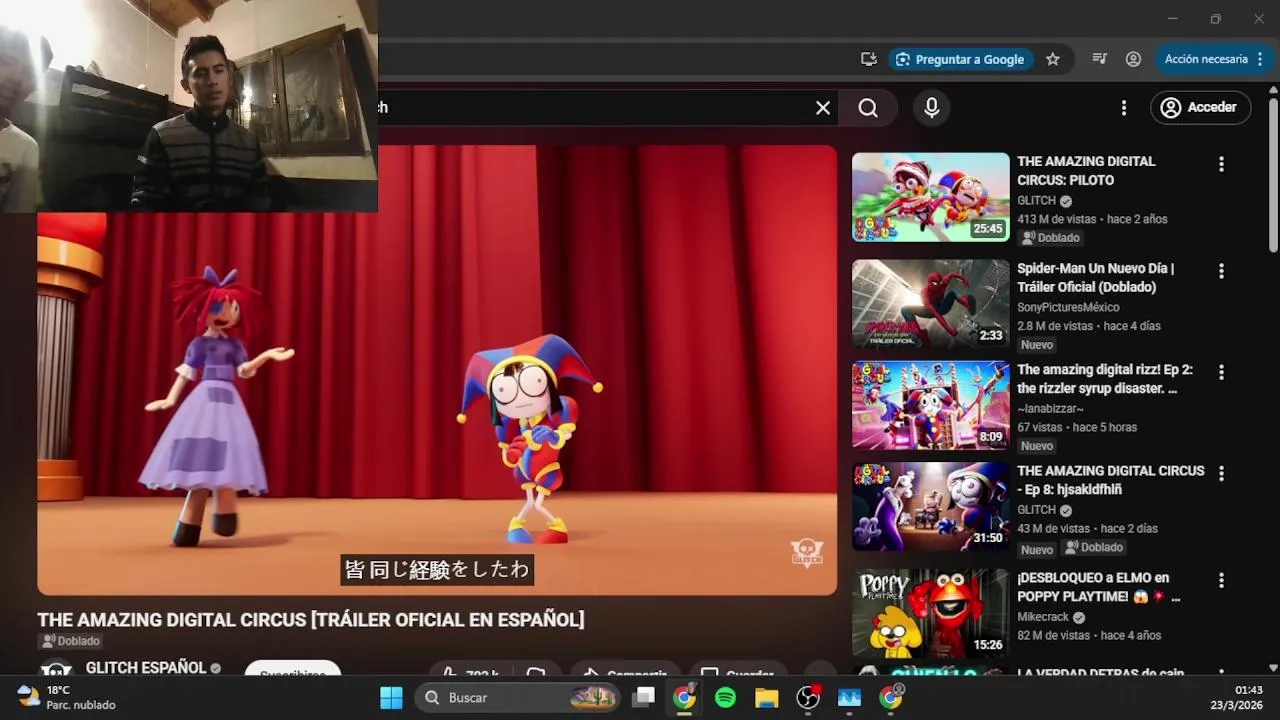Click title "¡DESBLOQUEO a ELMO en POPPY PLAYTIME!"
This screenshot has height=720, width=1280.
point(1099,587)
